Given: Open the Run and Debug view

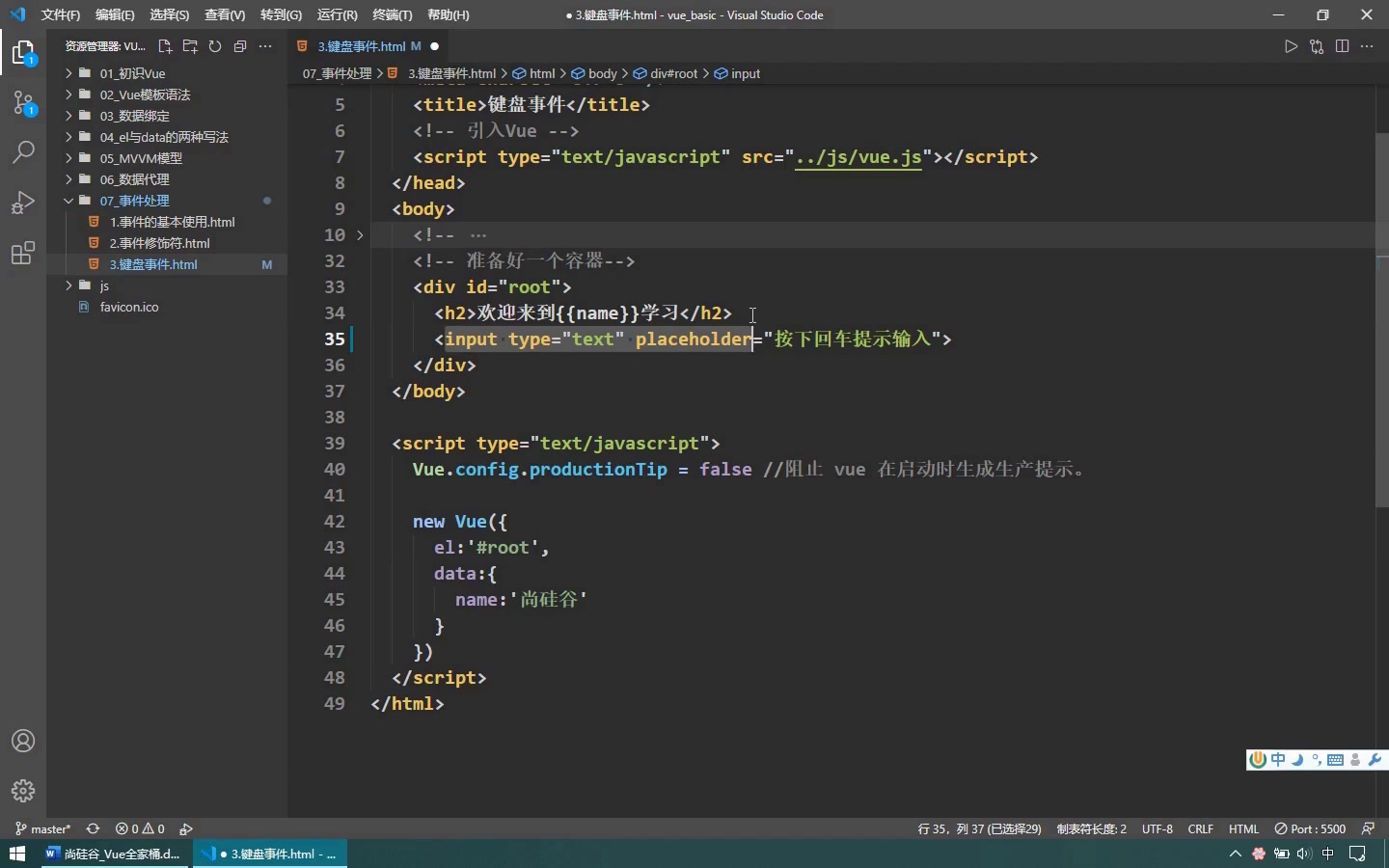Looking at the screenshot, I should [23, 203].
